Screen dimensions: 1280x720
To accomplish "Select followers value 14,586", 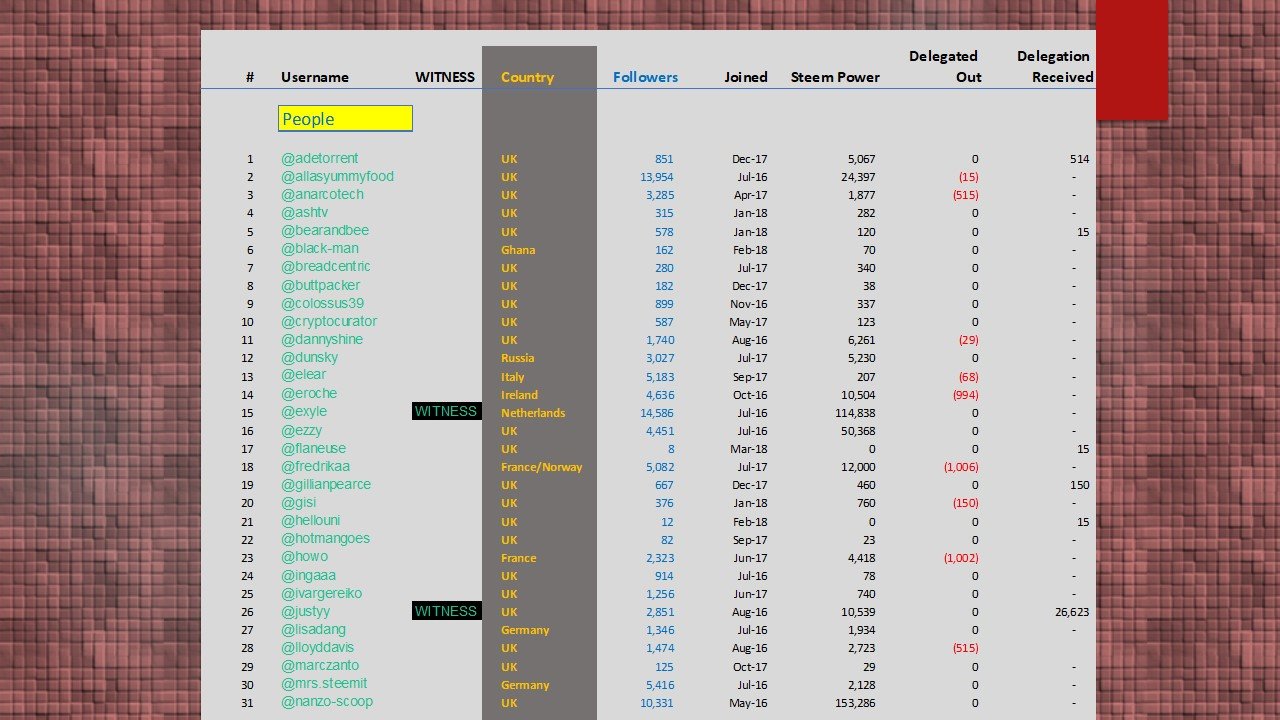I will point(657,413).
